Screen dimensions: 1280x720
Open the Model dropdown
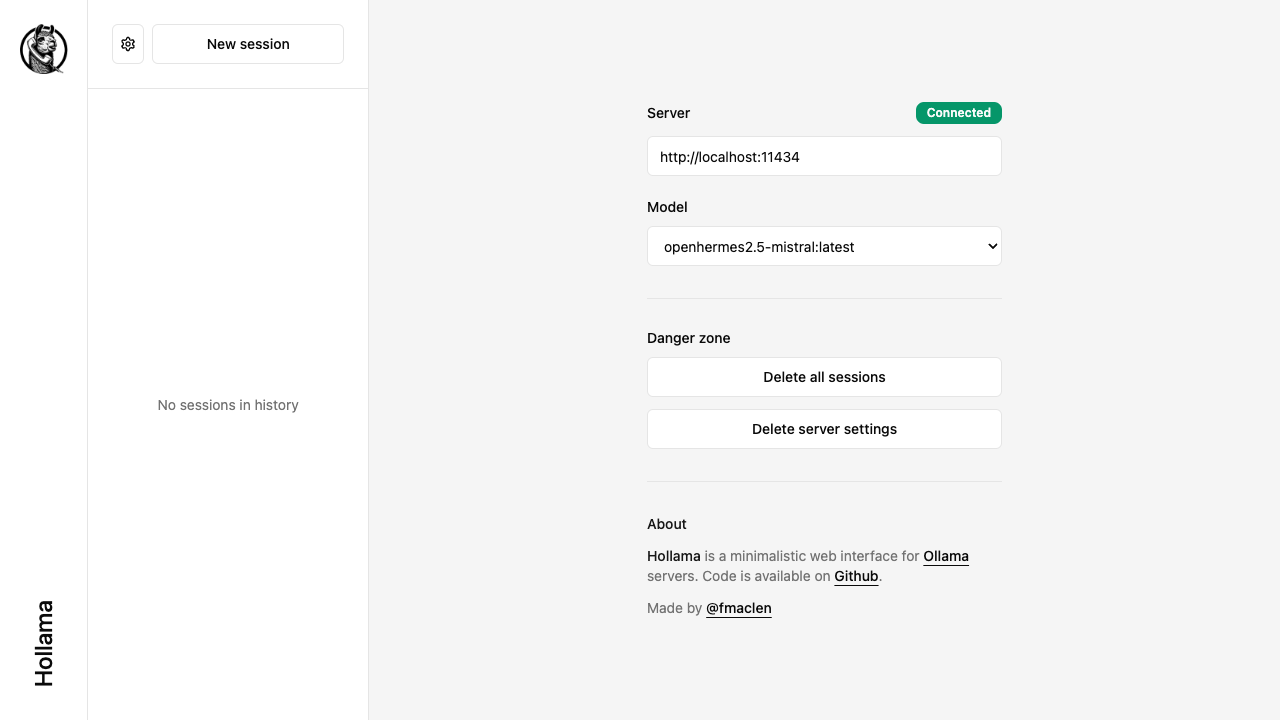824,246
